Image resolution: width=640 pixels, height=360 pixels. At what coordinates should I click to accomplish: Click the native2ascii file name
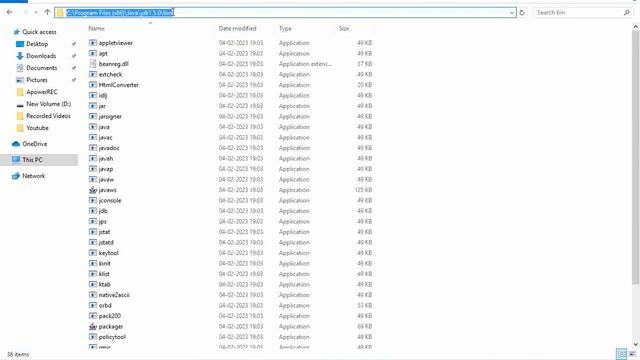point(114,295)
